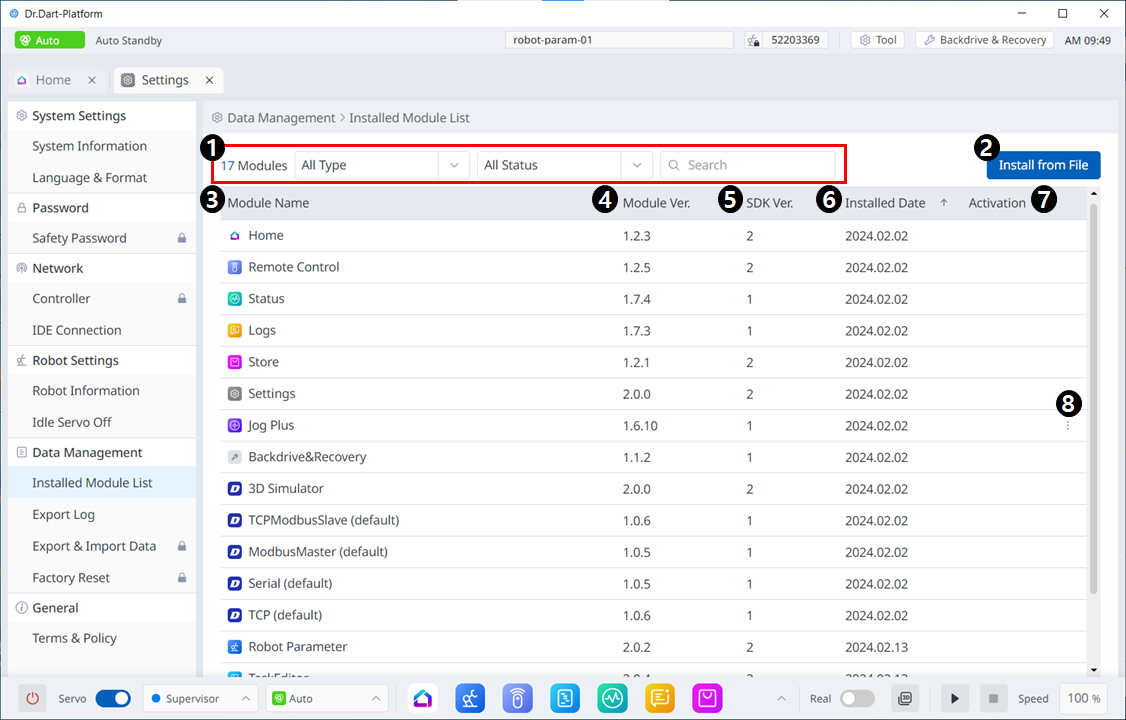This screenshot has width=1126, height=720.
Task: Toggle the Real mode switch
Action: (857, 698)
